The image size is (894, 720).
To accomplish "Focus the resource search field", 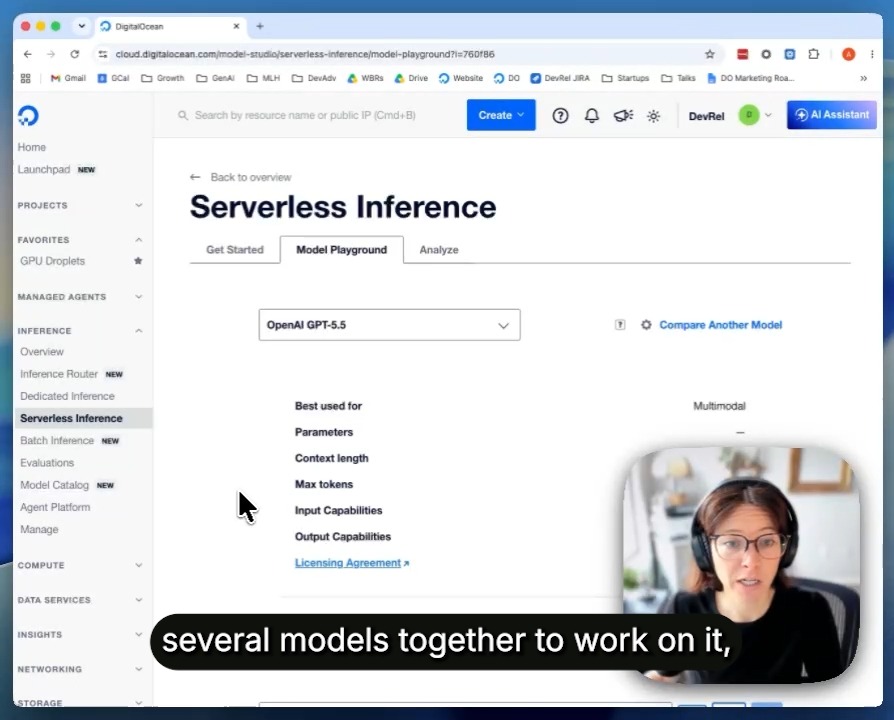I will click(305, 116).
